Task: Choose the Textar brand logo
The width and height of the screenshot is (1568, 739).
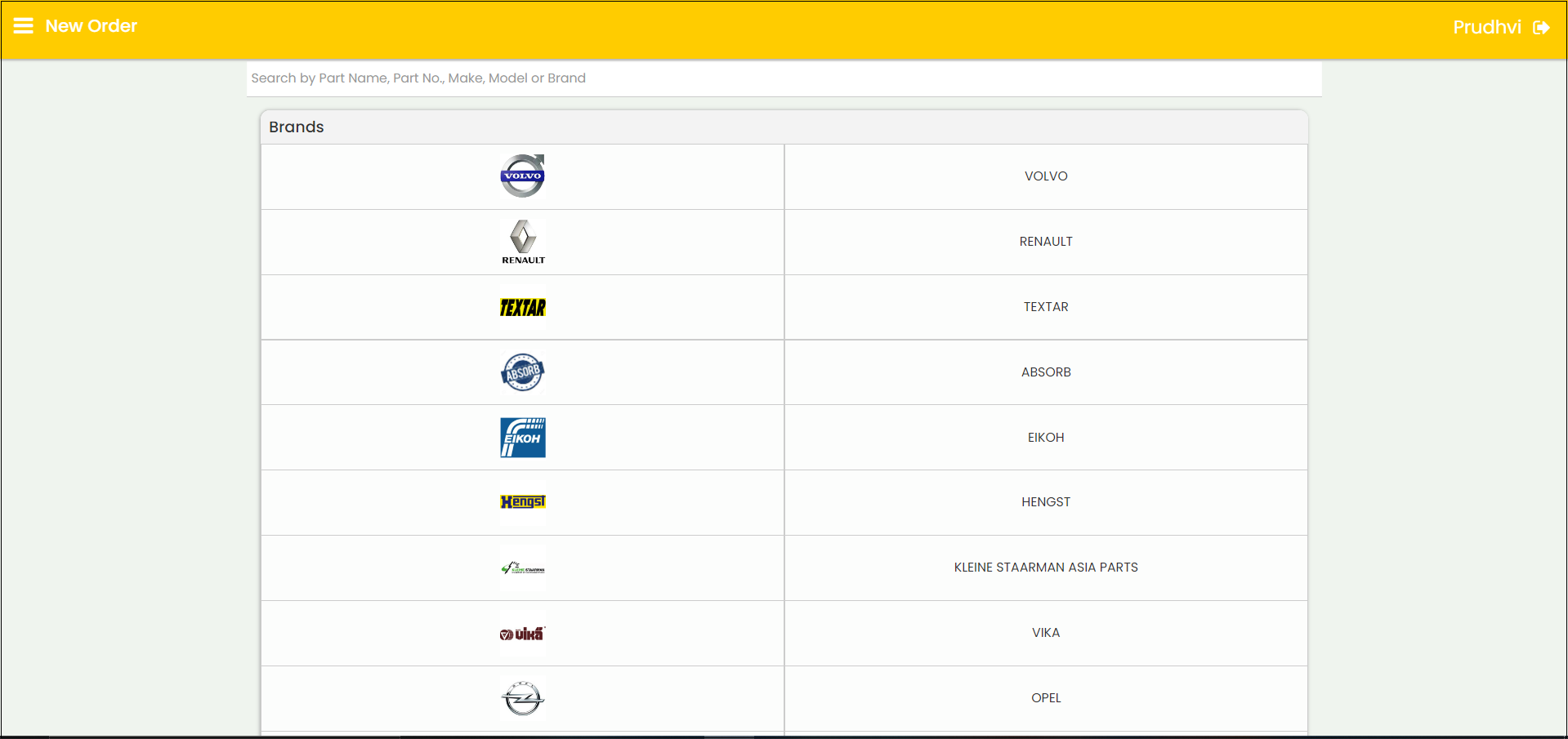Action: 523,307
